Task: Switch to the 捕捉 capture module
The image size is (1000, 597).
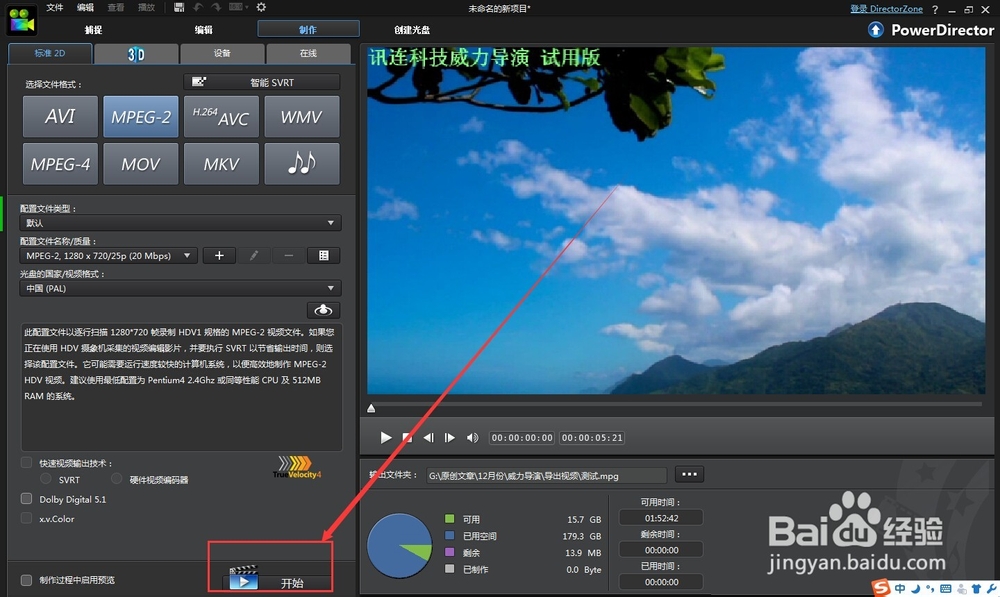Action: 94,30
